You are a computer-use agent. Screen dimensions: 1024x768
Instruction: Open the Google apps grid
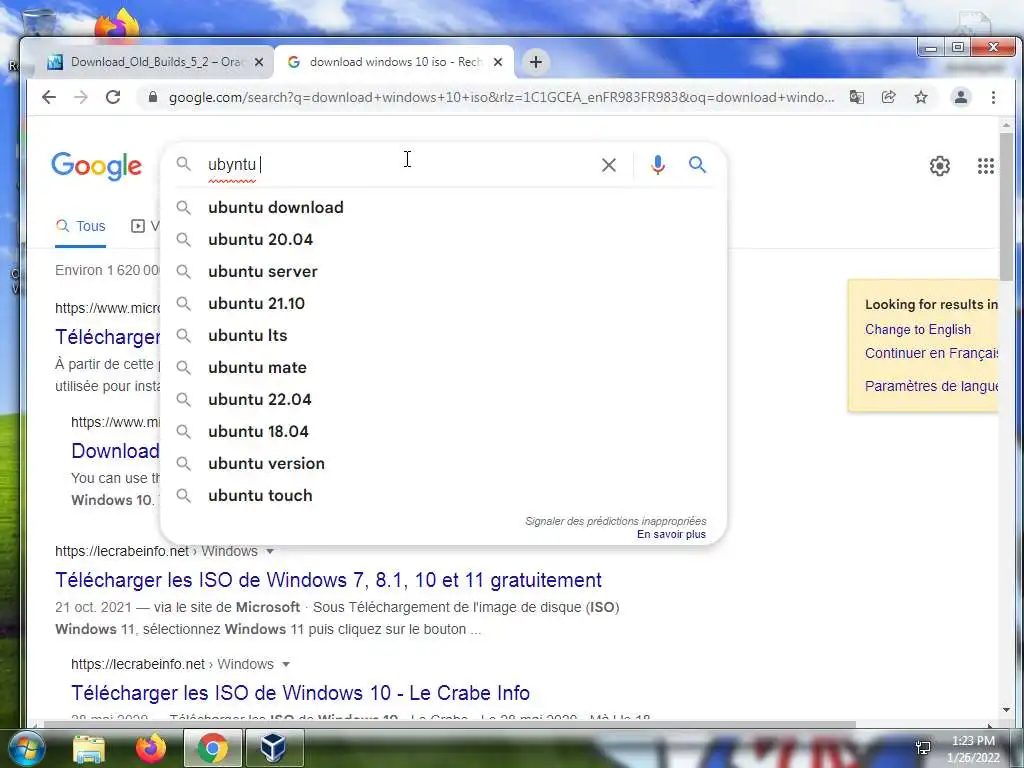click(985, 166)
